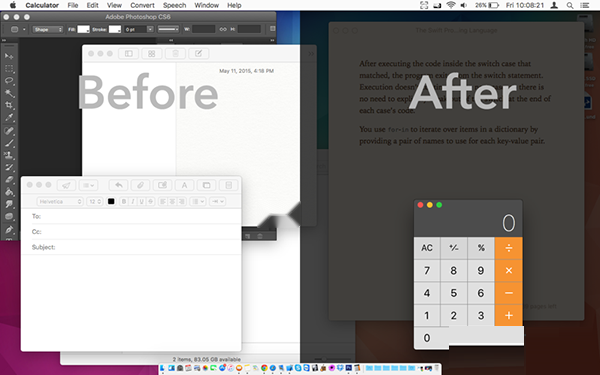Open the shape tool preset picker arrow
600x375 pixels.
pos(24,29)
